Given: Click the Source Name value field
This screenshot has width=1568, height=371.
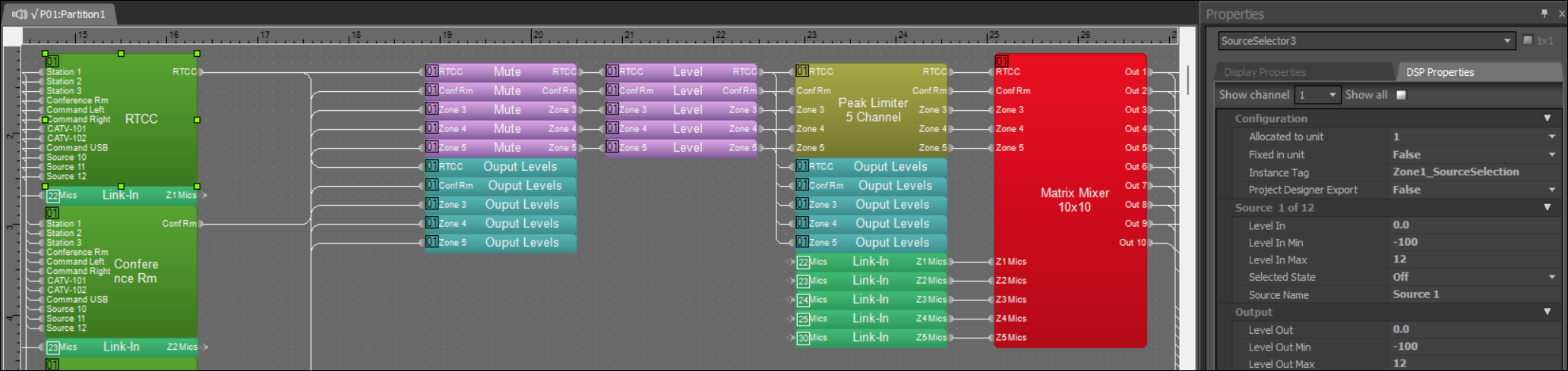Looking at the screenshot, I should 1455,294.
